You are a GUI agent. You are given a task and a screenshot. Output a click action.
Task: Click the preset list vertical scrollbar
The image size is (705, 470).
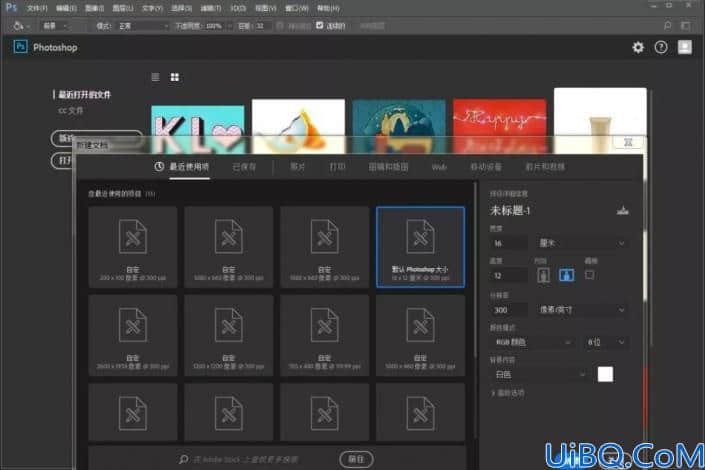coord(474,270)
